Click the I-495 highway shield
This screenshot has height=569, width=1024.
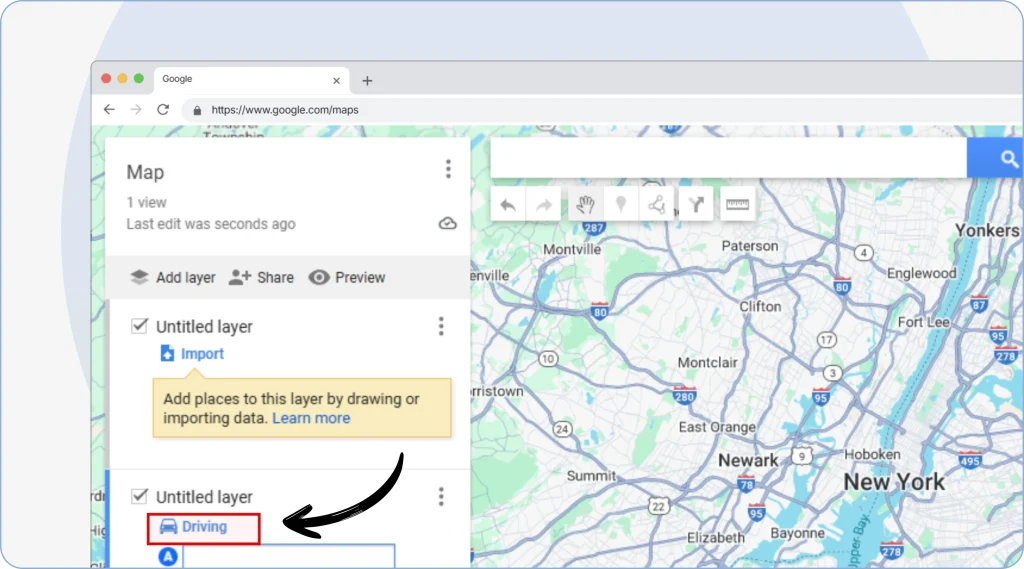click(x=970, y=459)
